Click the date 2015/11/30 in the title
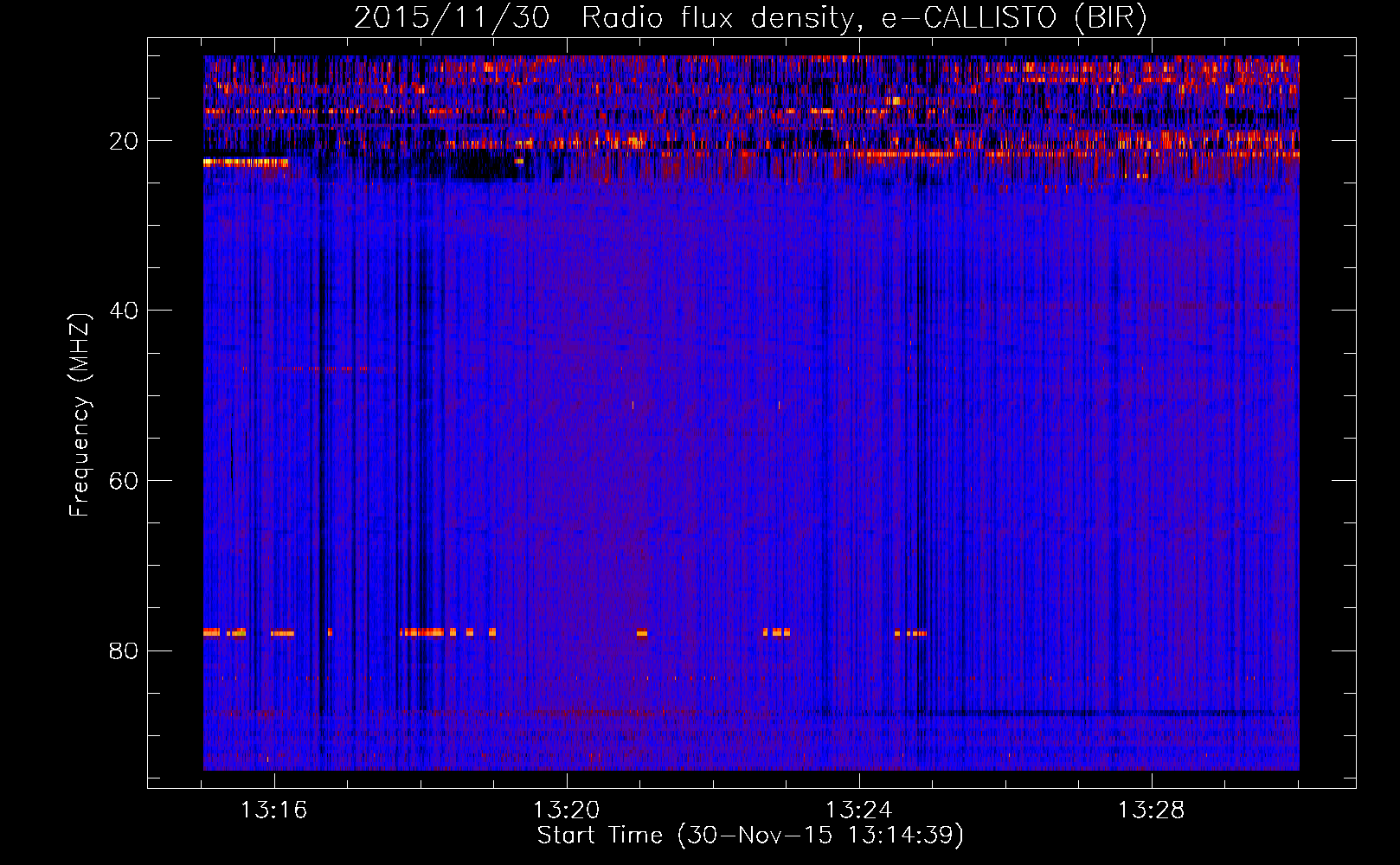 (451, 18)
